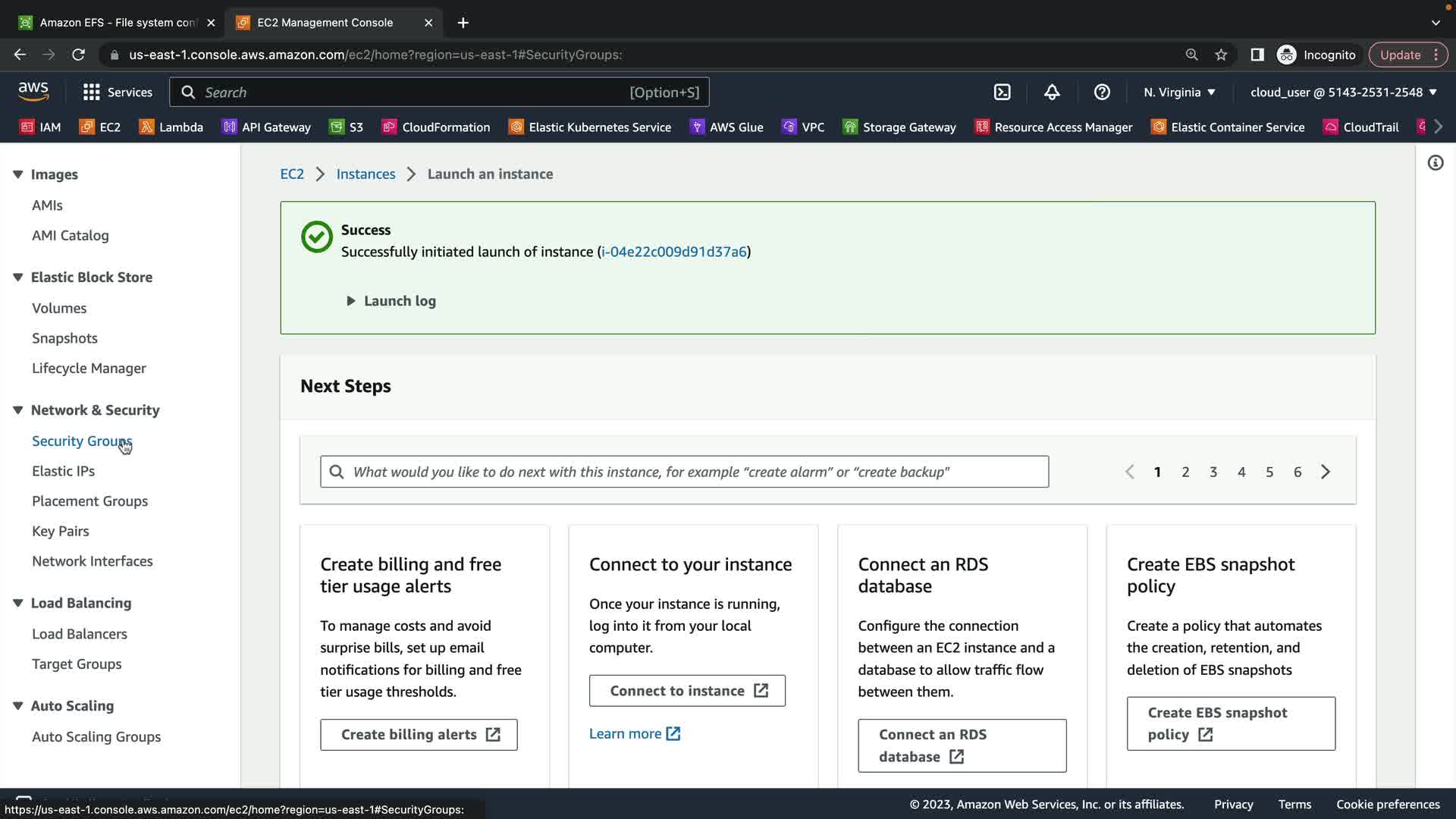Open the help question mark icon
Screen dimensions: 1456x819
pos(1102,93)
